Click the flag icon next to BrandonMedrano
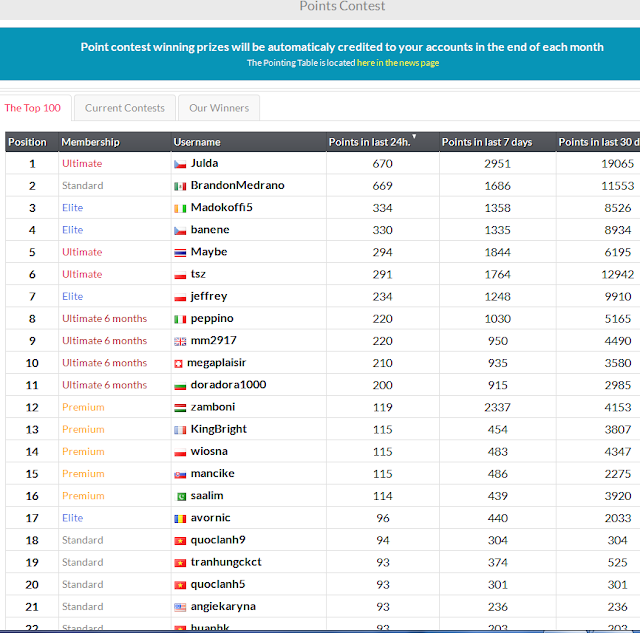Viewport: 640px width, 633px height. pos(180,186)
